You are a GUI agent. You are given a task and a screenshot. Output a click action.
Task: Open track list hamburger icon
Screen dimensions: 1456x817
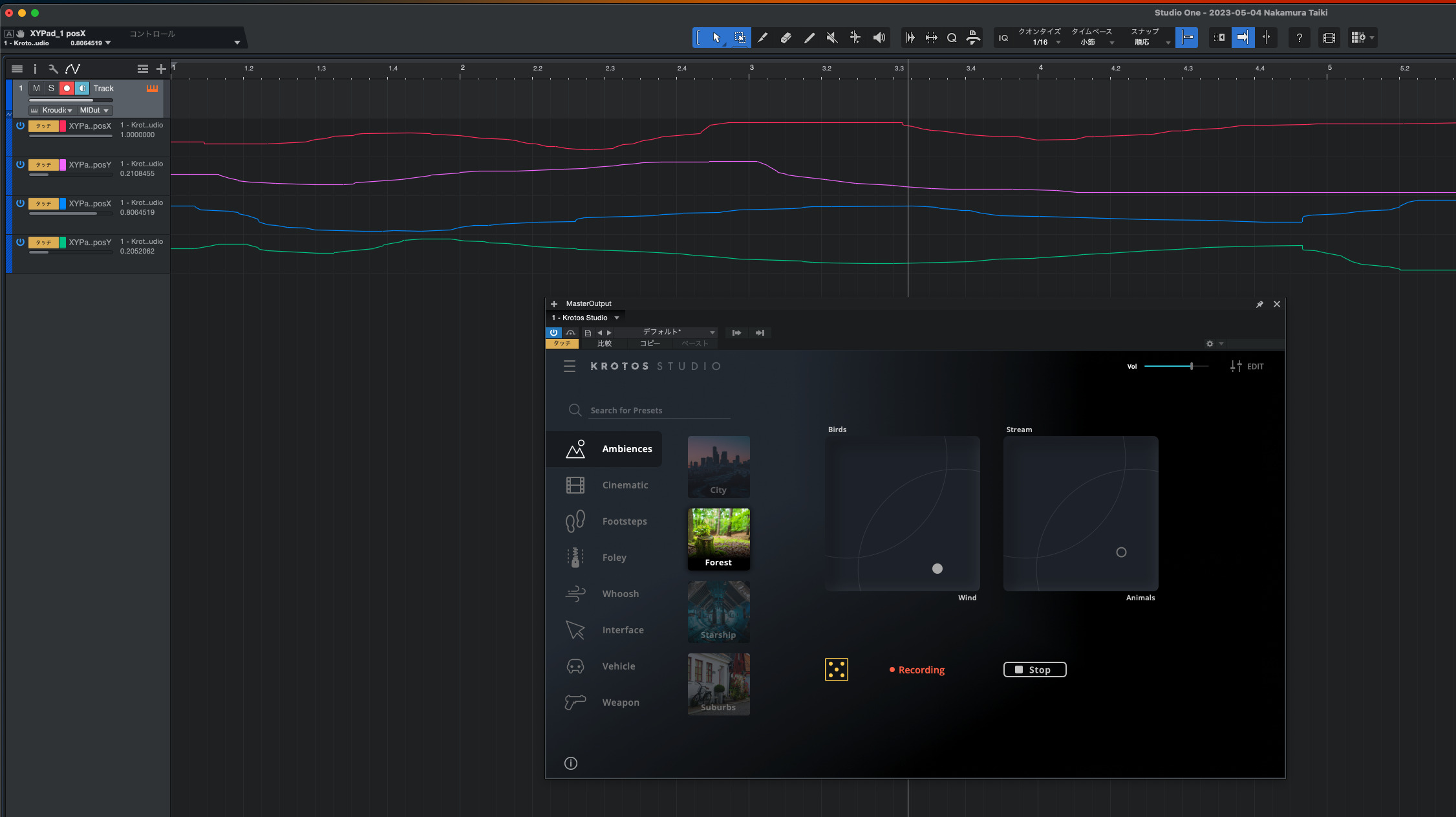17,69
